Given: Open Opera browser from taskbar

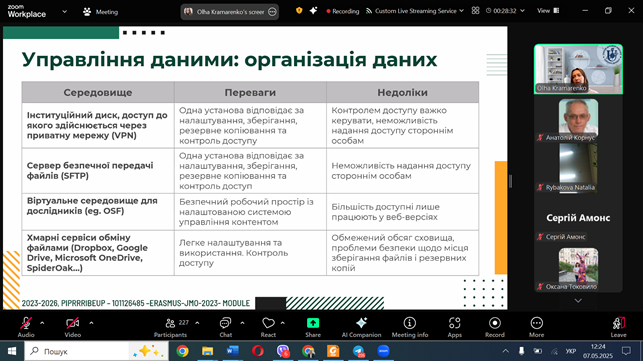Looking at the screenshot, I should tap(258, 351).
